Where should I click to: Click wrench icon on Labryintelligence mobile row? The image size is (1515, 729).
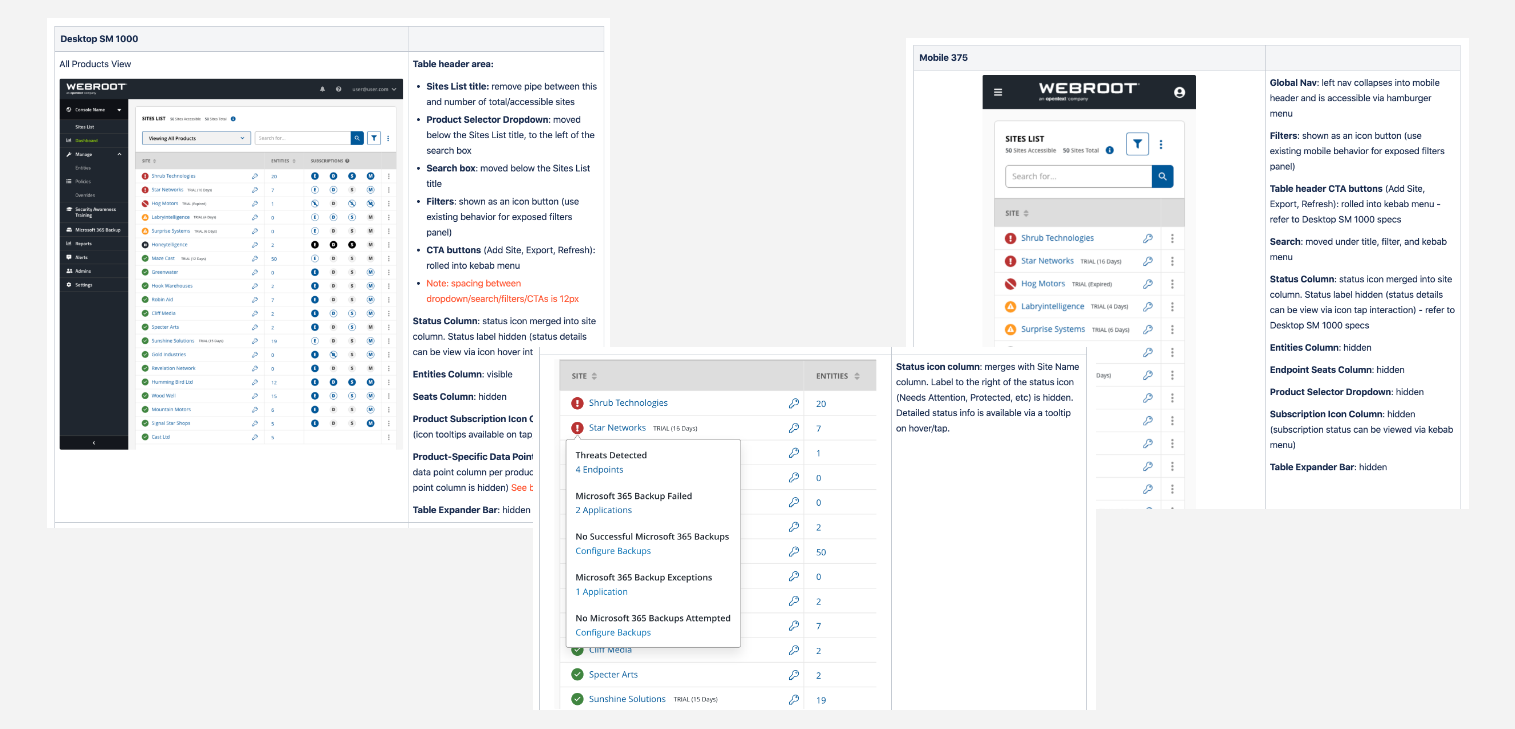1148,307
